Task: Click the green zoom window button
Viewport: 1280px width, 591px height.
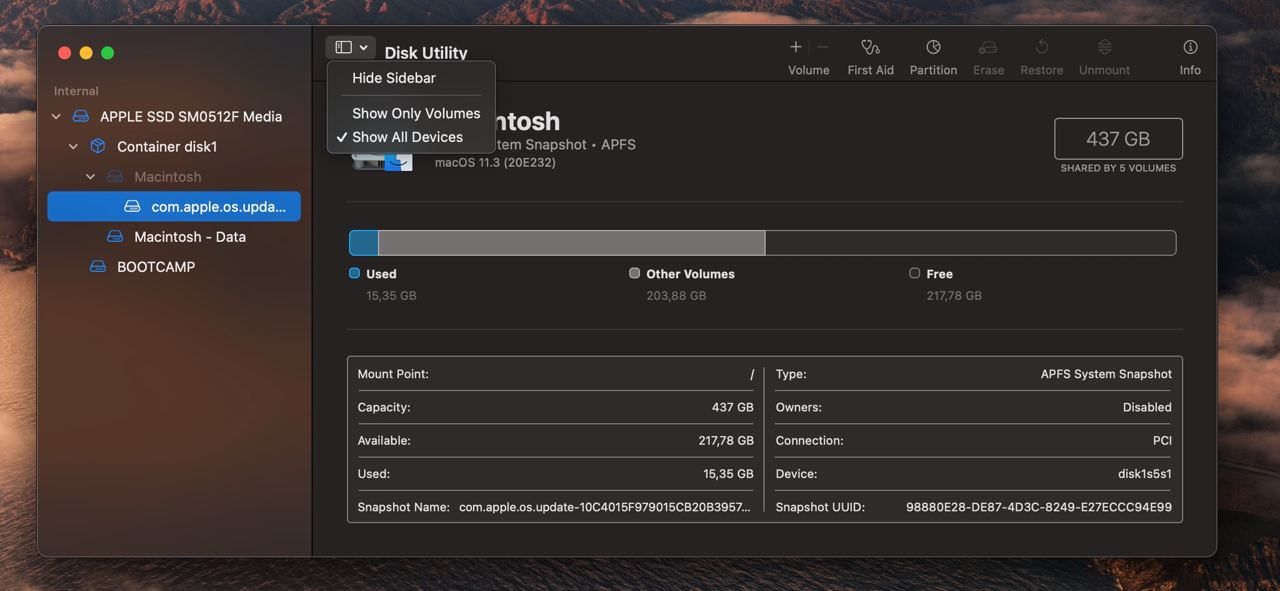Action: [108, 53]
